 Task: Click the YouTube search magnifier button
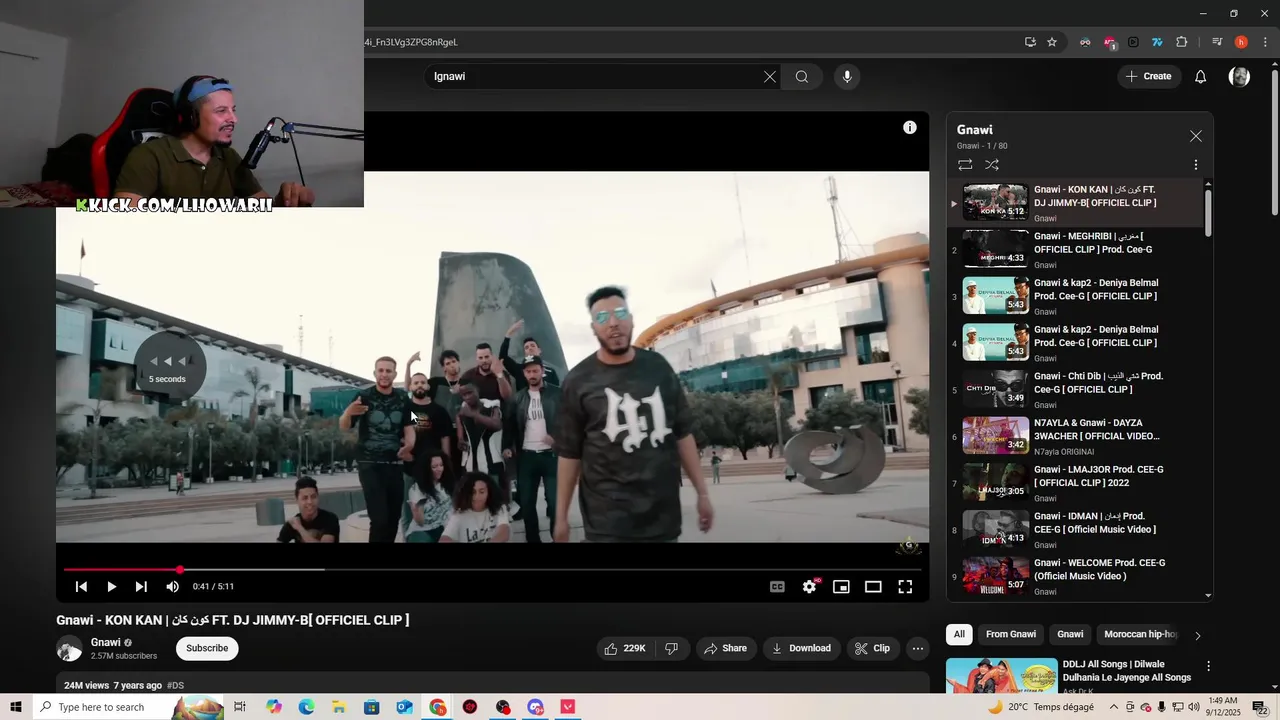point(802,77)
